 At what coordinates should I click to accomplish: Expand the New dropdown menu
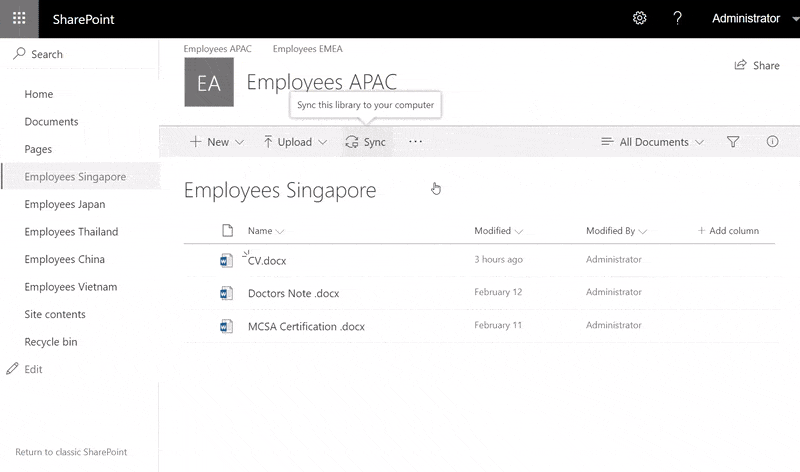217,142
